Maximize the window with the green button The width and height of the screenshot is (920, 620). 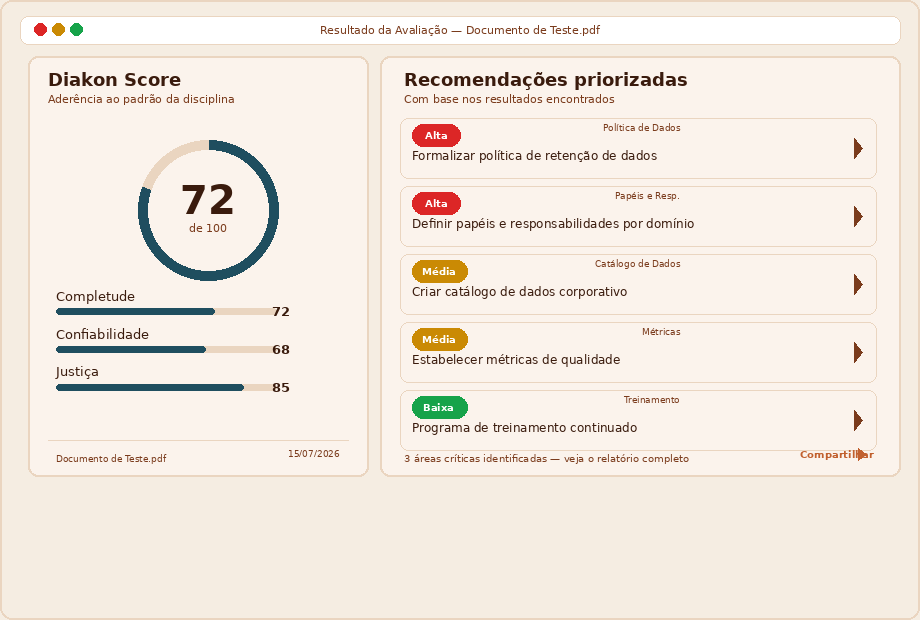tap(76, 29)
